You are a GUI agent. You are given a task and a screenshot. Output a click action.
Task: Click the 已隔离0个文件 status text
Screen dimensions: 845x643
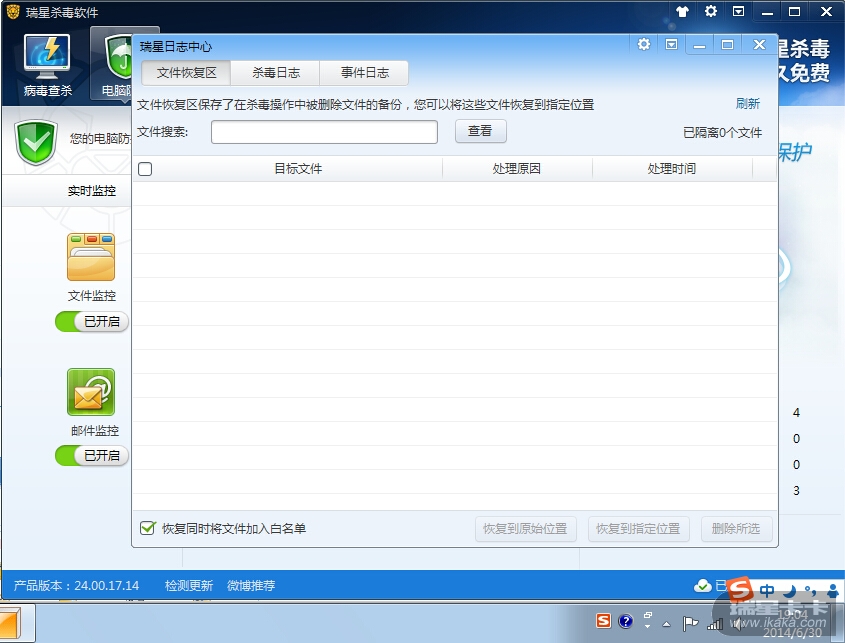(722, 133)
